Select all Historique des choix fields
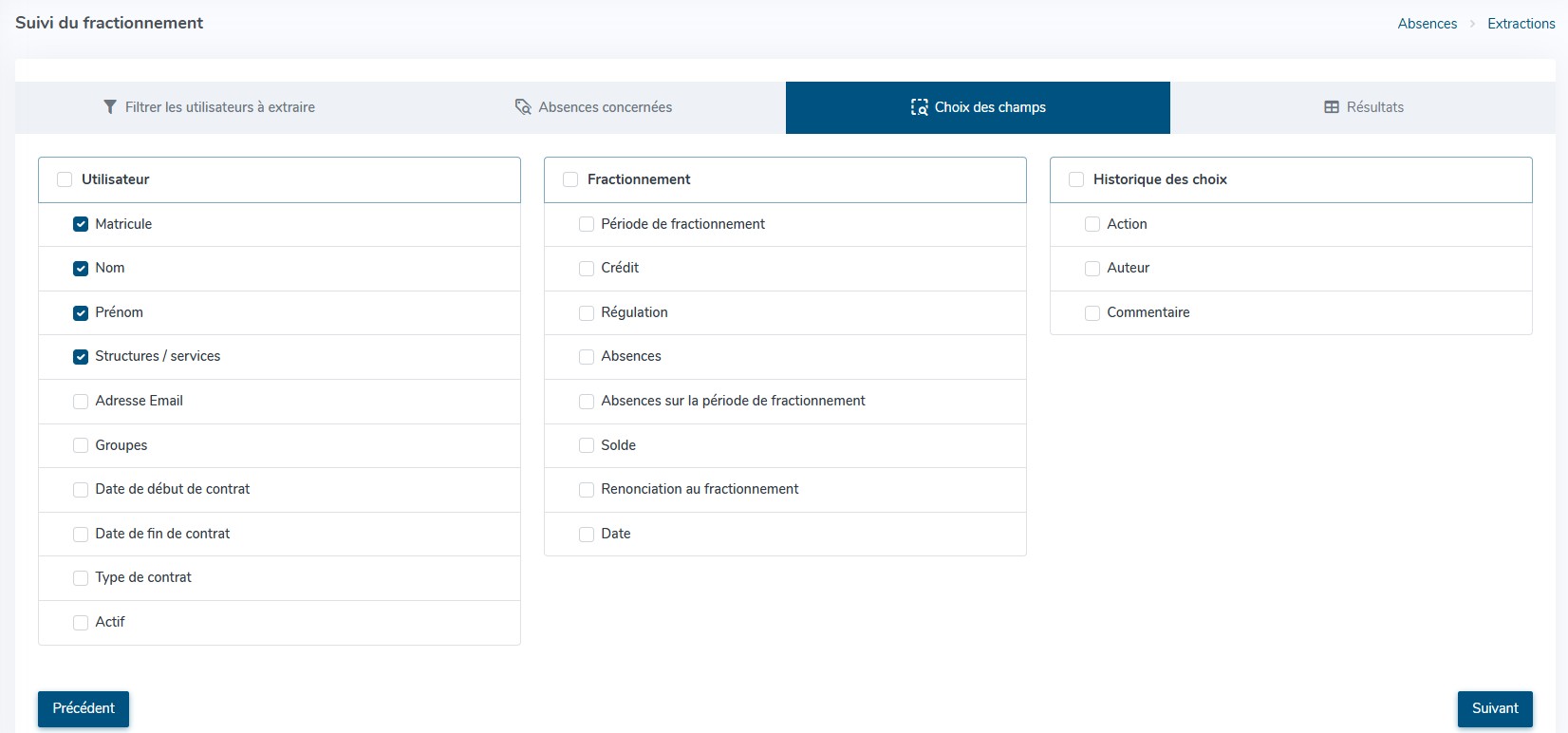The width and height of the screenshot is (1568, 733). pyautogui.click(x=1076, y=179)
